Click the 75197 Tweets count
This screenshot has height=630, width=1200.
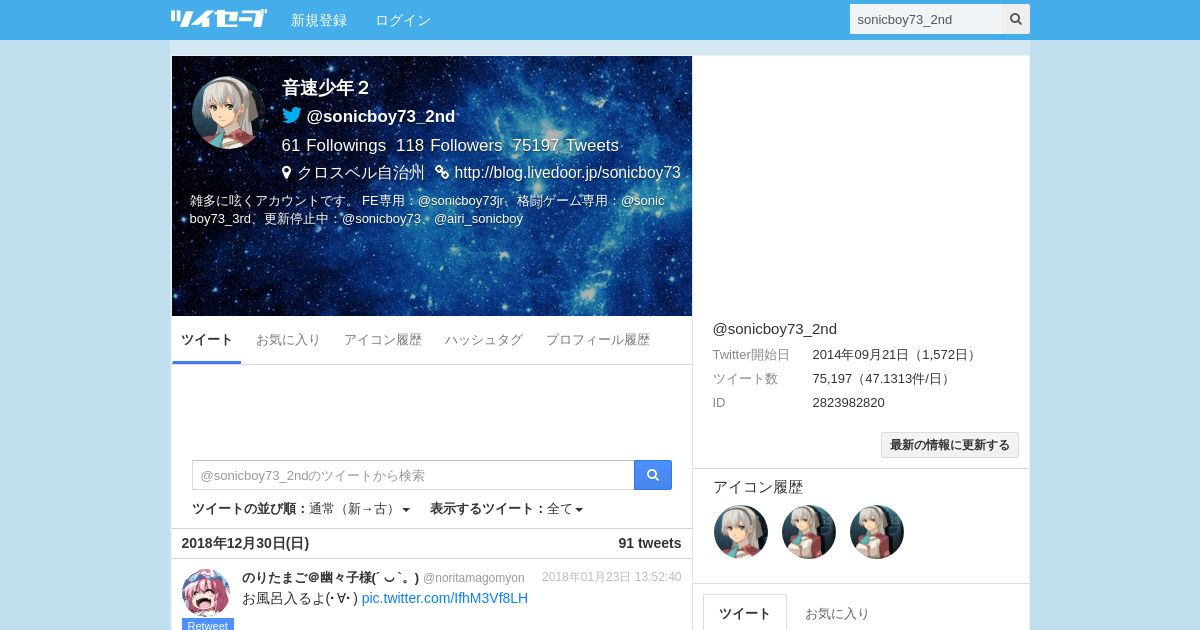[x=566, y=146]
